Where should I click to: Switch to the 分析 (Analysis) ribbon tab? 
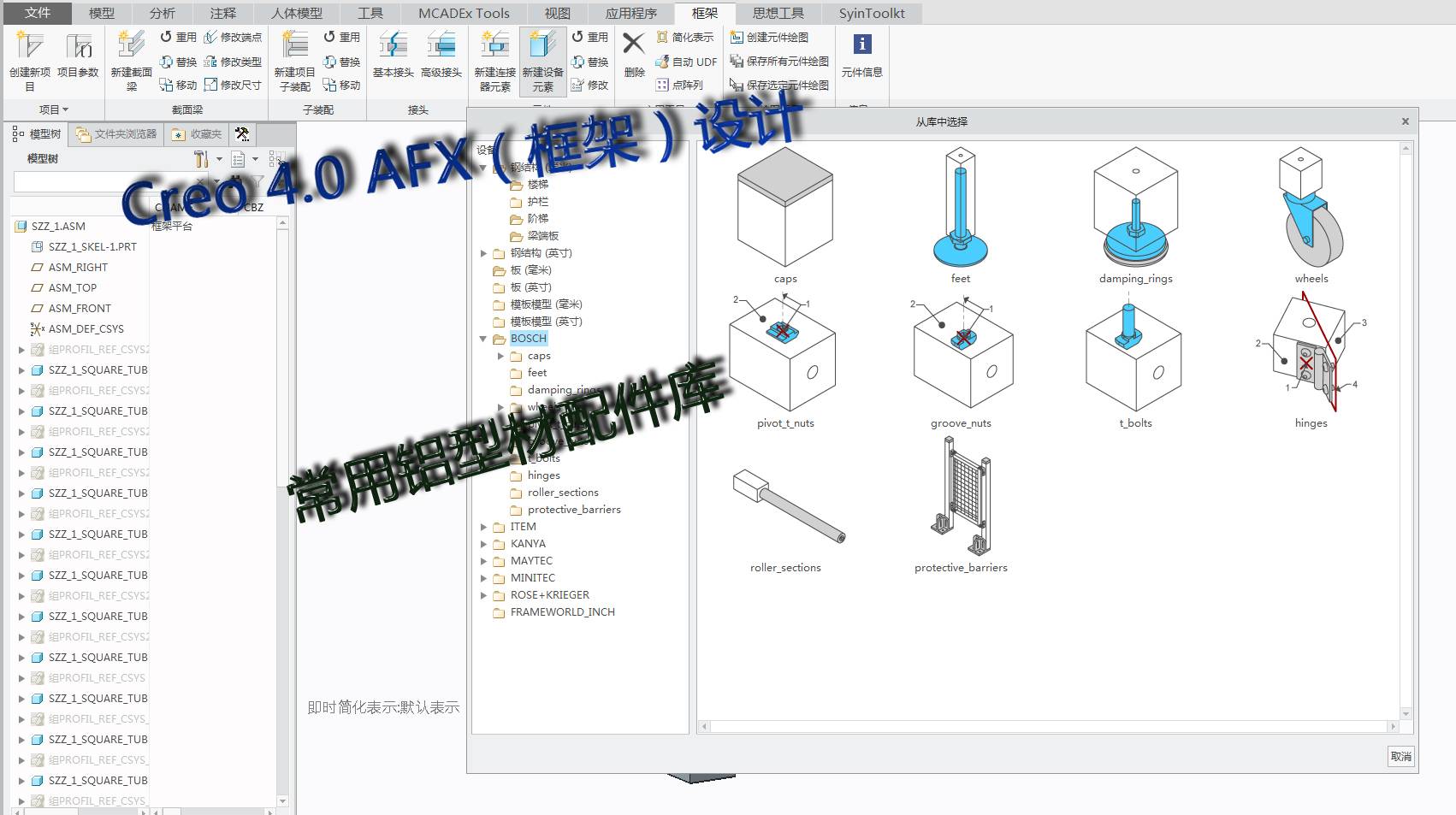point(162,13)
